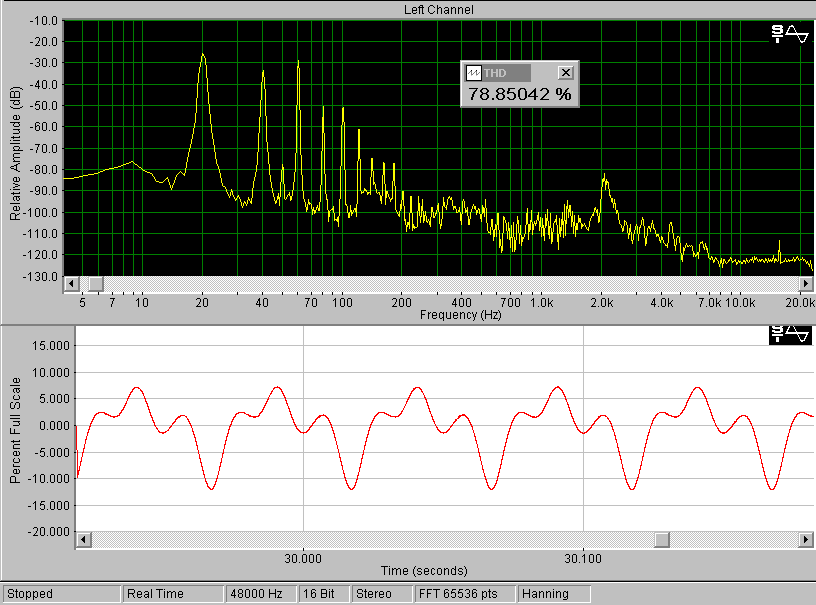Viewport: 816px width, 605px height.
Task: Click the time series scrollbar thumb
Action: 662,540
